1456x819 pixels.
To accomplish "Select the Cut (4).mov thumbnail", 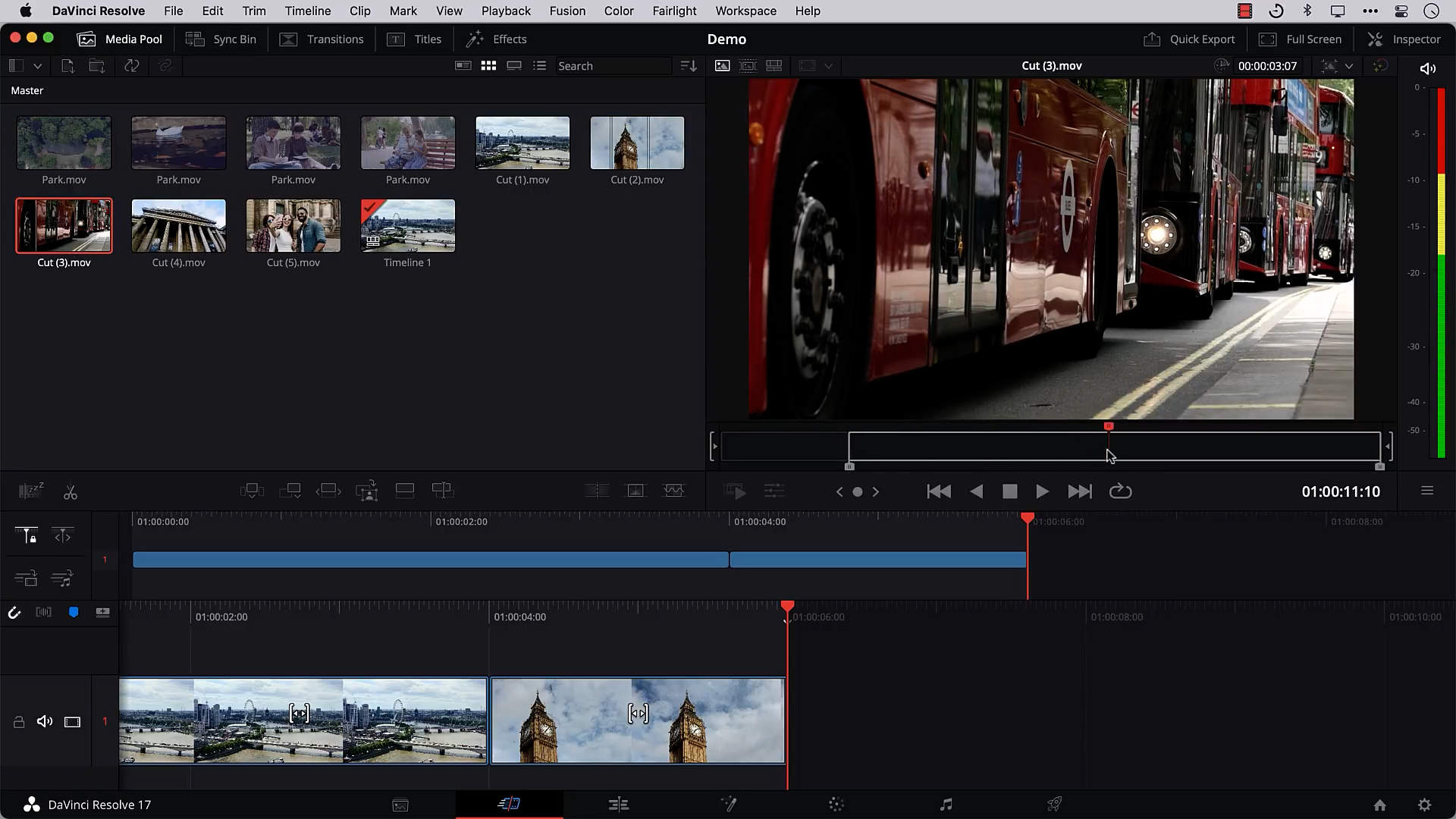I will 178,226.
